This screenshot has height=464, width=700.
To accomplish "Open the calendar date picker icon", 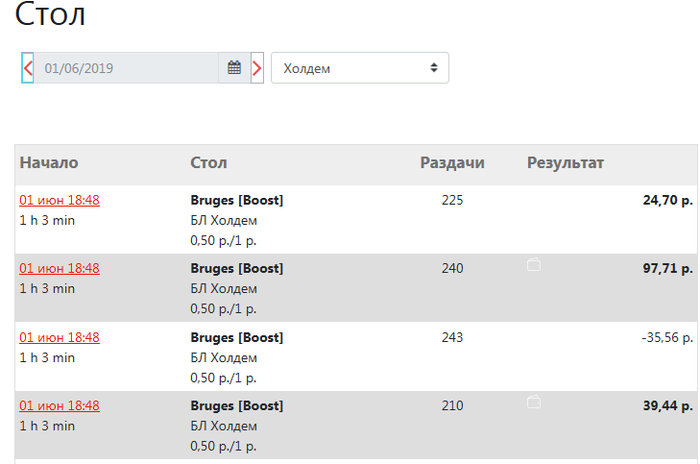I will (x=234, y=68).
